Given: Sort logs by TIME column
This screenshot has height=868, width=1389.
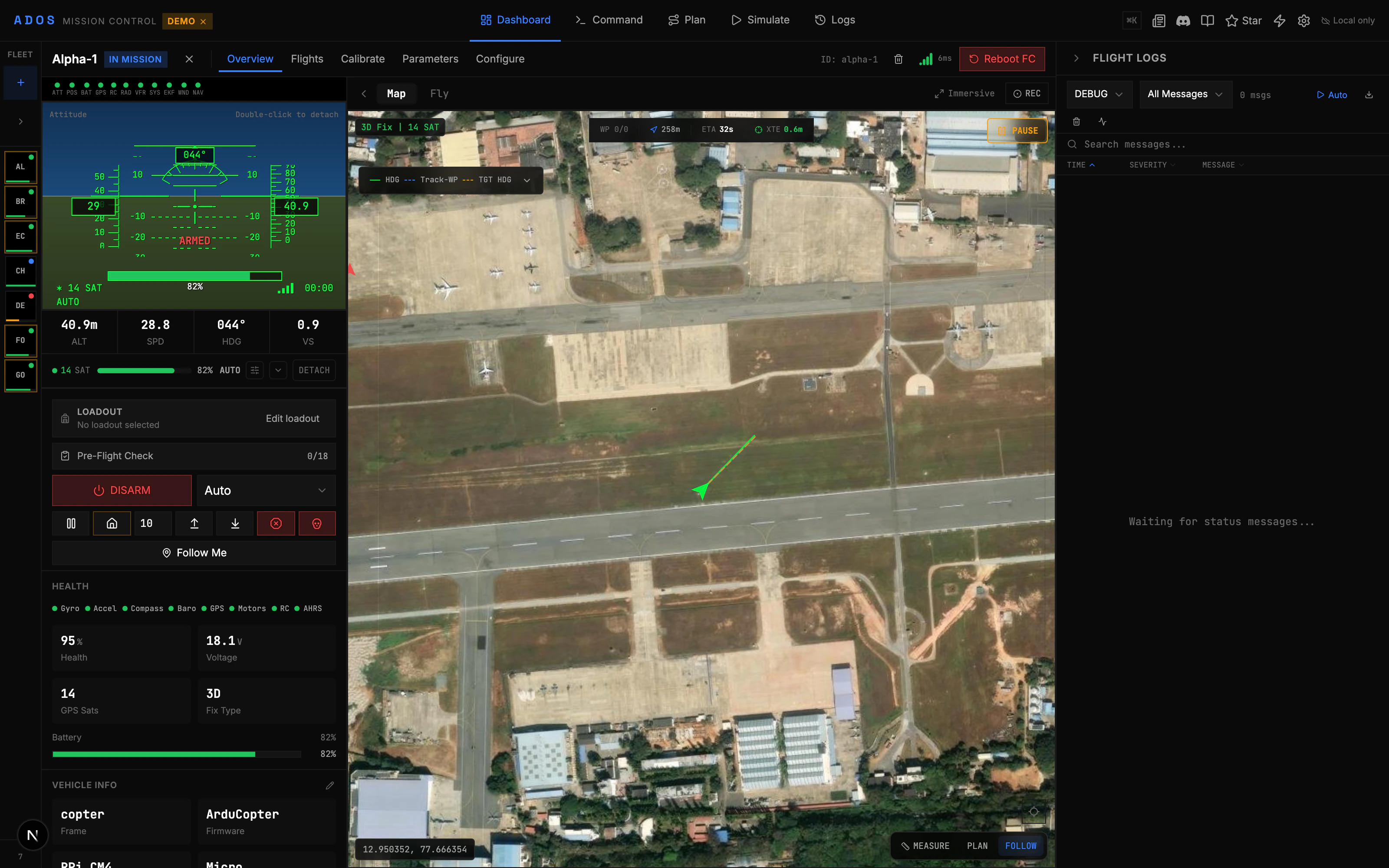Looking at the screenshot, I should click(x=1081, y=165).
